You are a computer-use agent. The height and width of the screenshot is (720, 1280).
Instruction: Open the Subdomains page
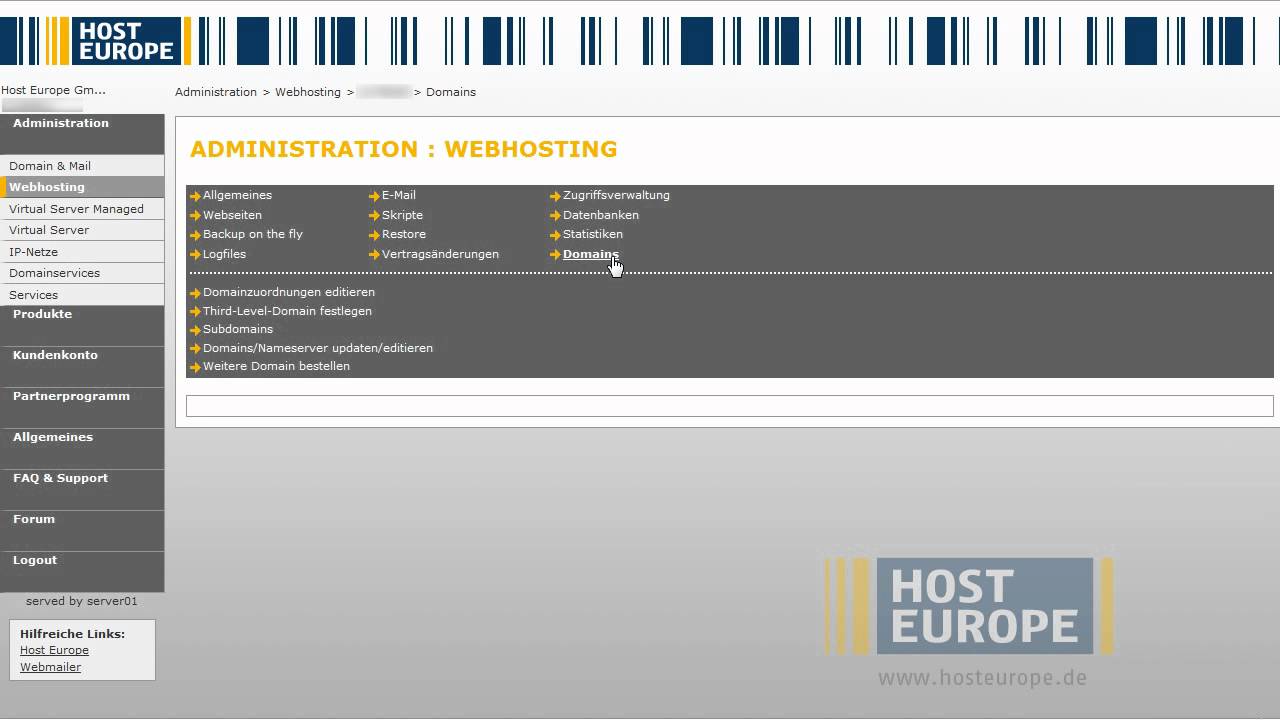238,329
